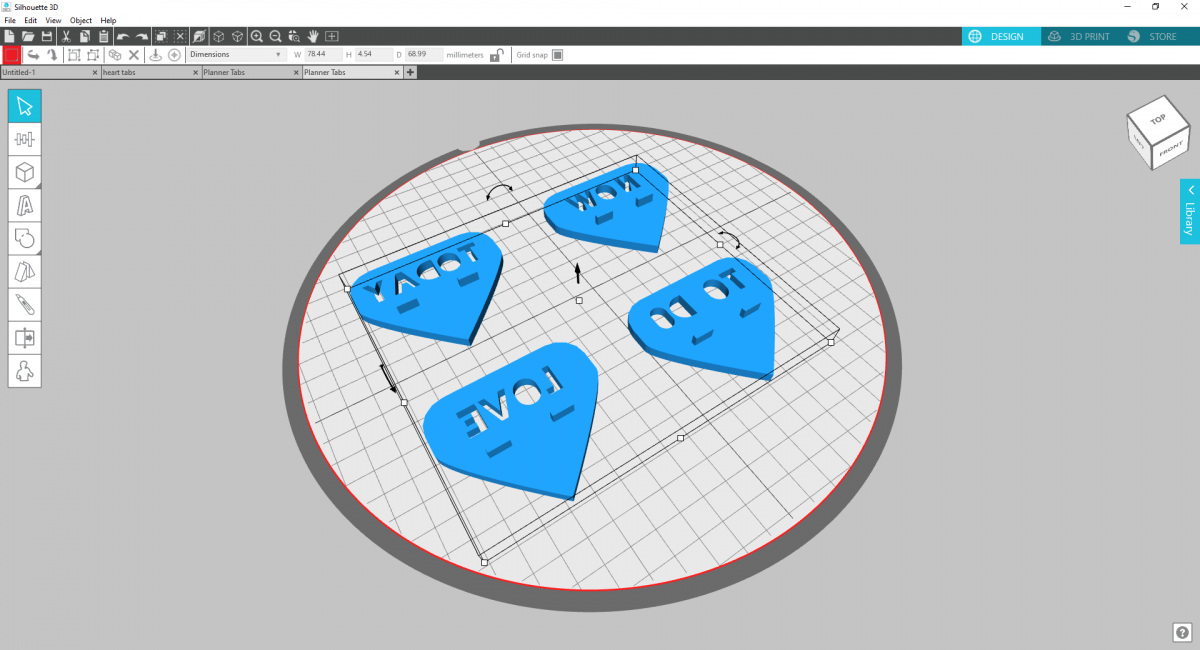Cut selection with the scissors icon
This screenshot has height=650, width=1200.
66,36
